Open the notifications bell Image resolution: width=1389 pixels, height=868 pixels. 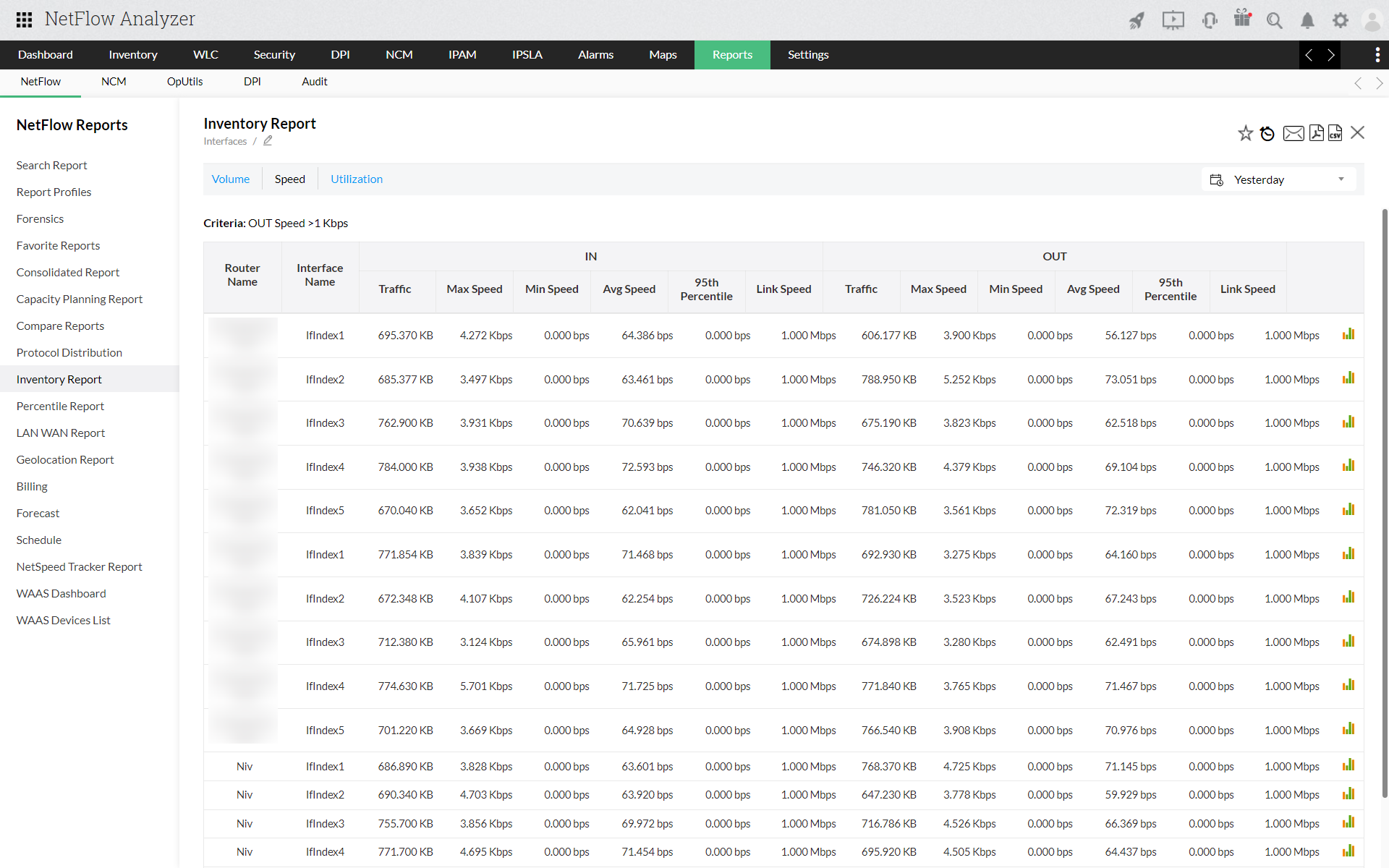[1307, 20]
